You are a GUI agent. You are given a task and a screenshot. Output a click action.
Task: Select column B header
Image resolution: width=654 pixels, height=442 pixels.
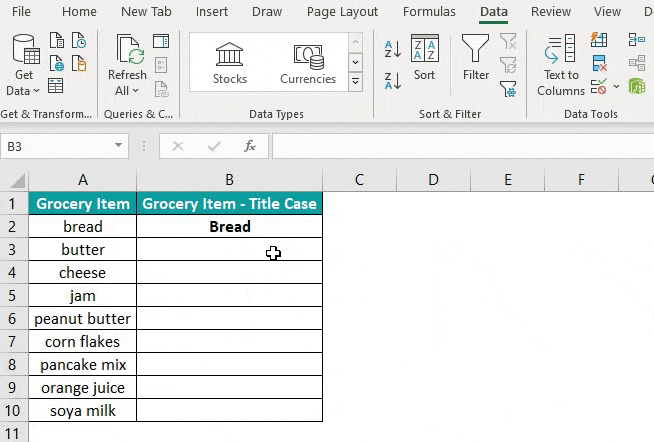[229, 180]
